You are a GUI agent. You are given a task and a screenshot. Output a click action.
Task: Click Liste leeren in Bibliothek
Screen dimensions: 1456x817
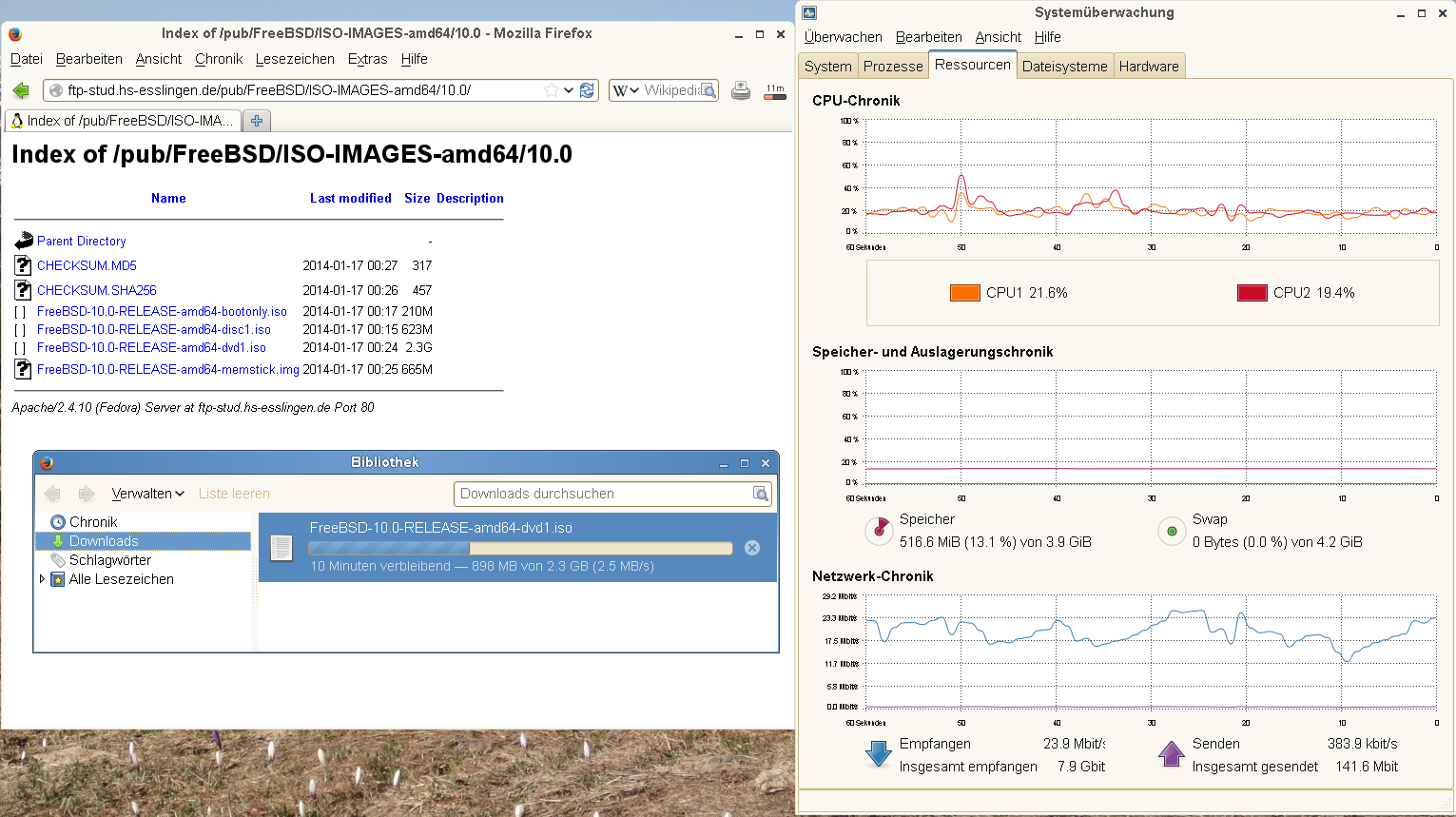[234, 494]
